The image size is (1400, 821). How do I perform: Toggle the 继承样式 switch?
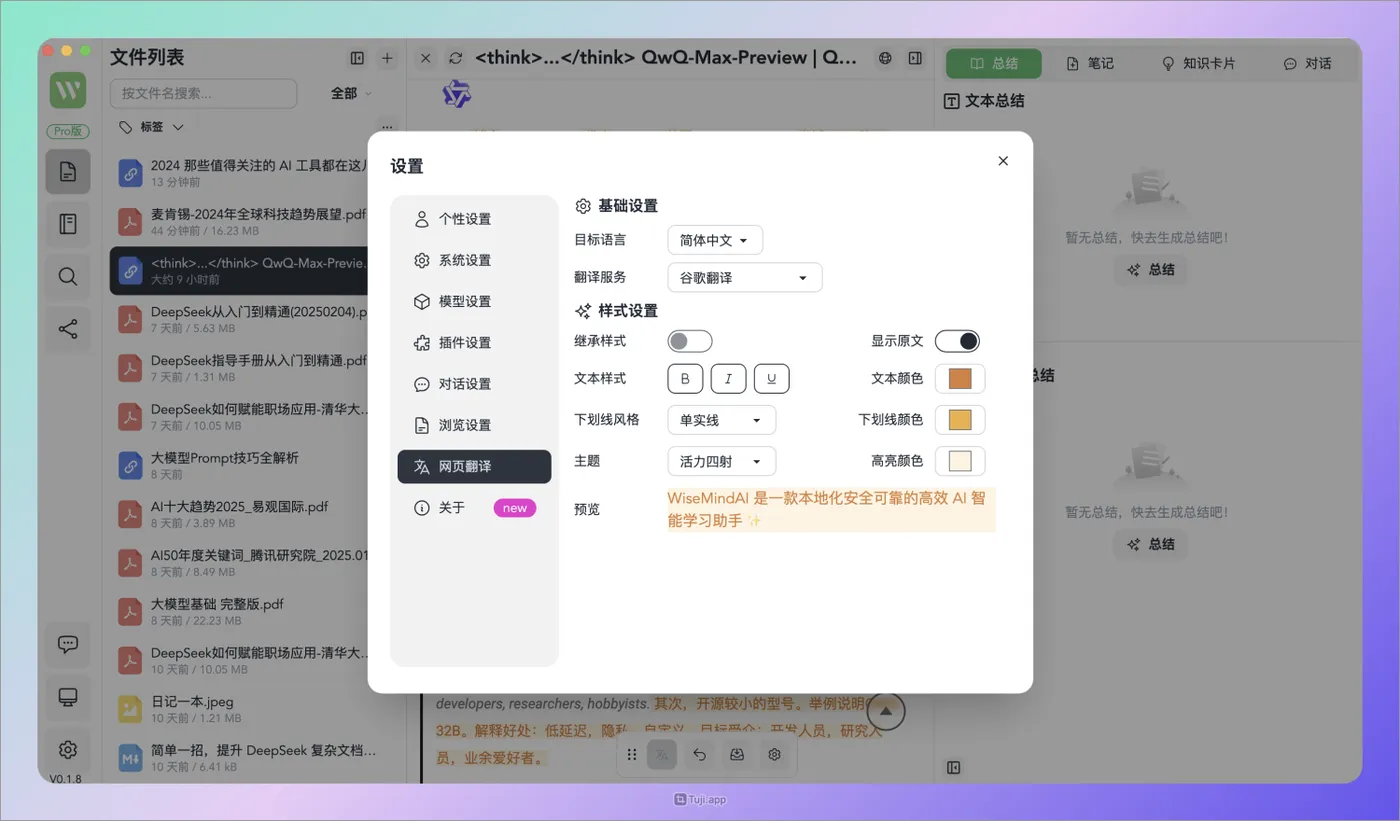point(690,341)
